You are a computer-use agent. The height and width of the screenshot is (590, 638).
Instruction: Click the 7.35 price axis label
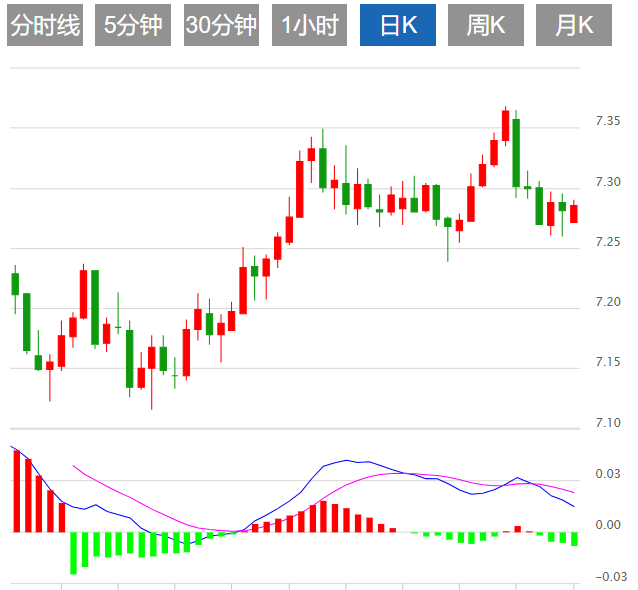[608, 121]
